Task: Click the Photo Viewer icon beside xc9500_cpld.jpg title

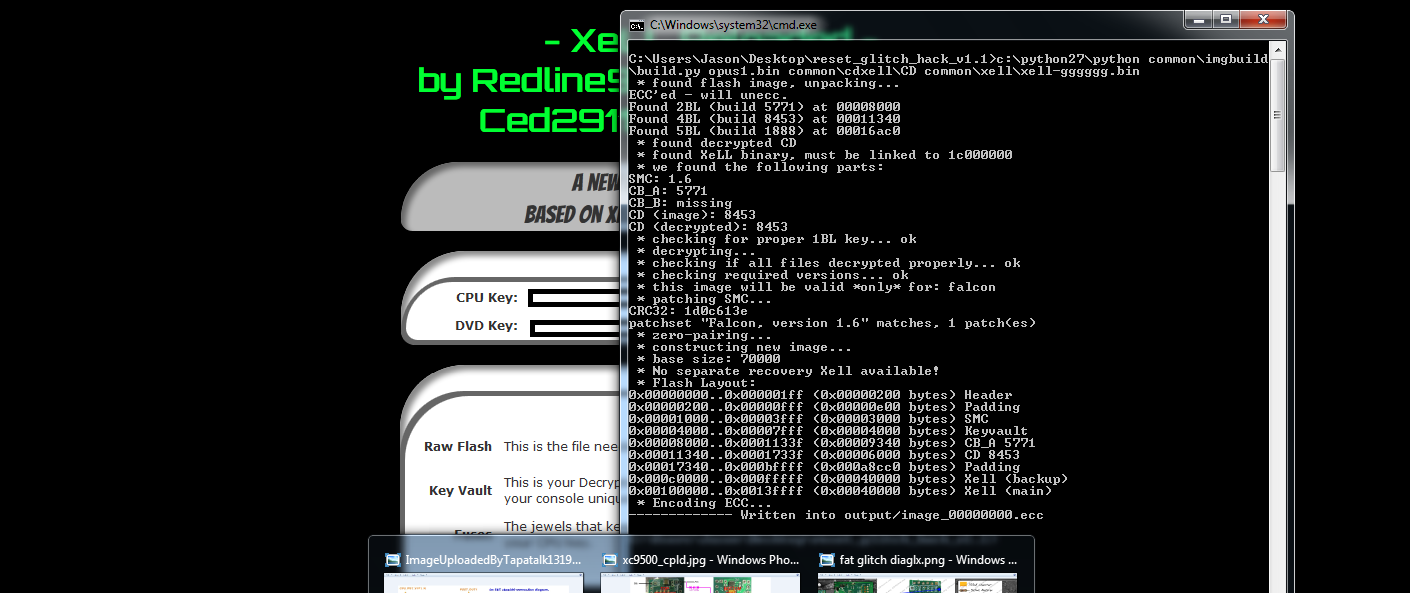Action: tap(609, 560)
